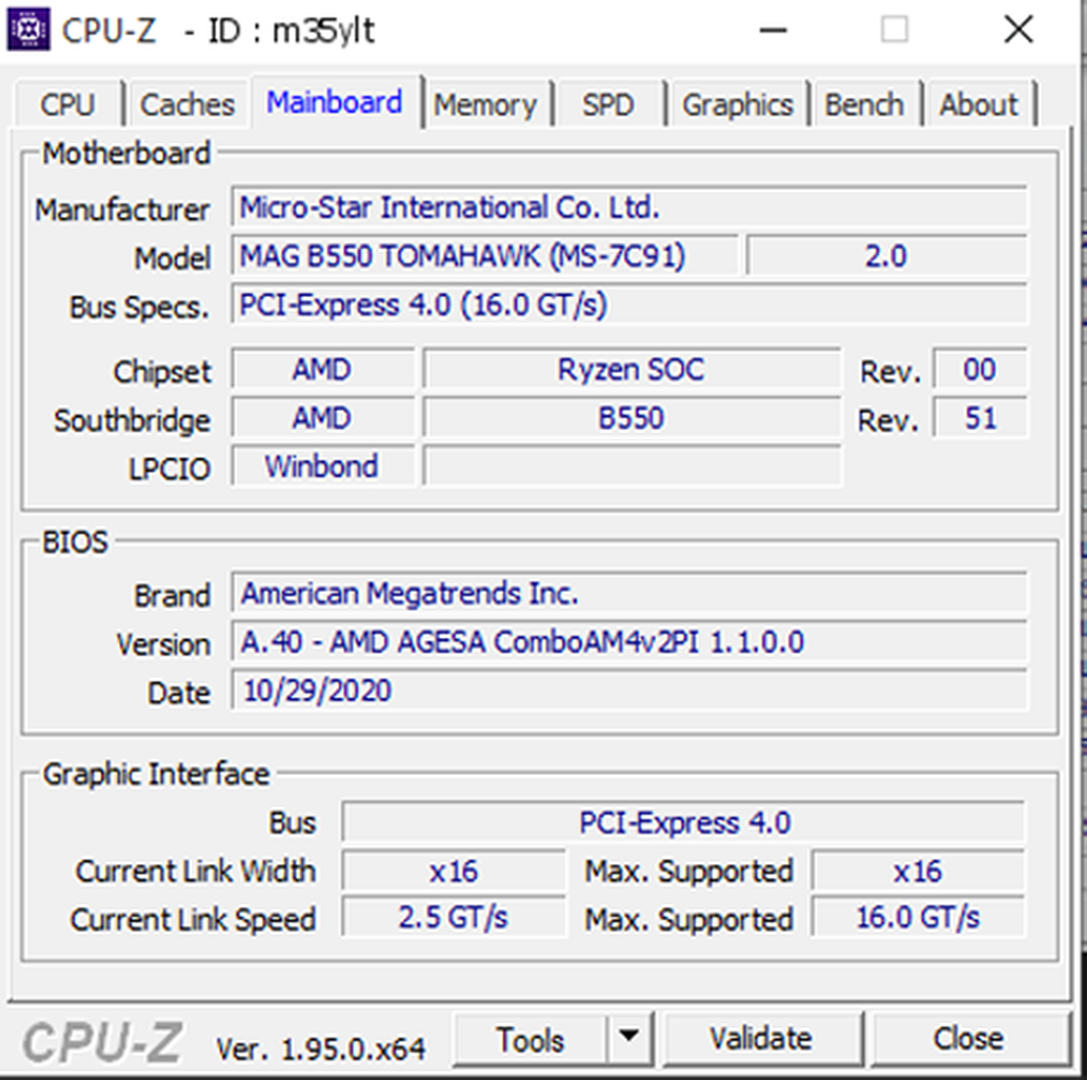This screenshot has width=1087, height=1080.
Task: Click BIOS version A.40 AGESA field
Action: 629,641
